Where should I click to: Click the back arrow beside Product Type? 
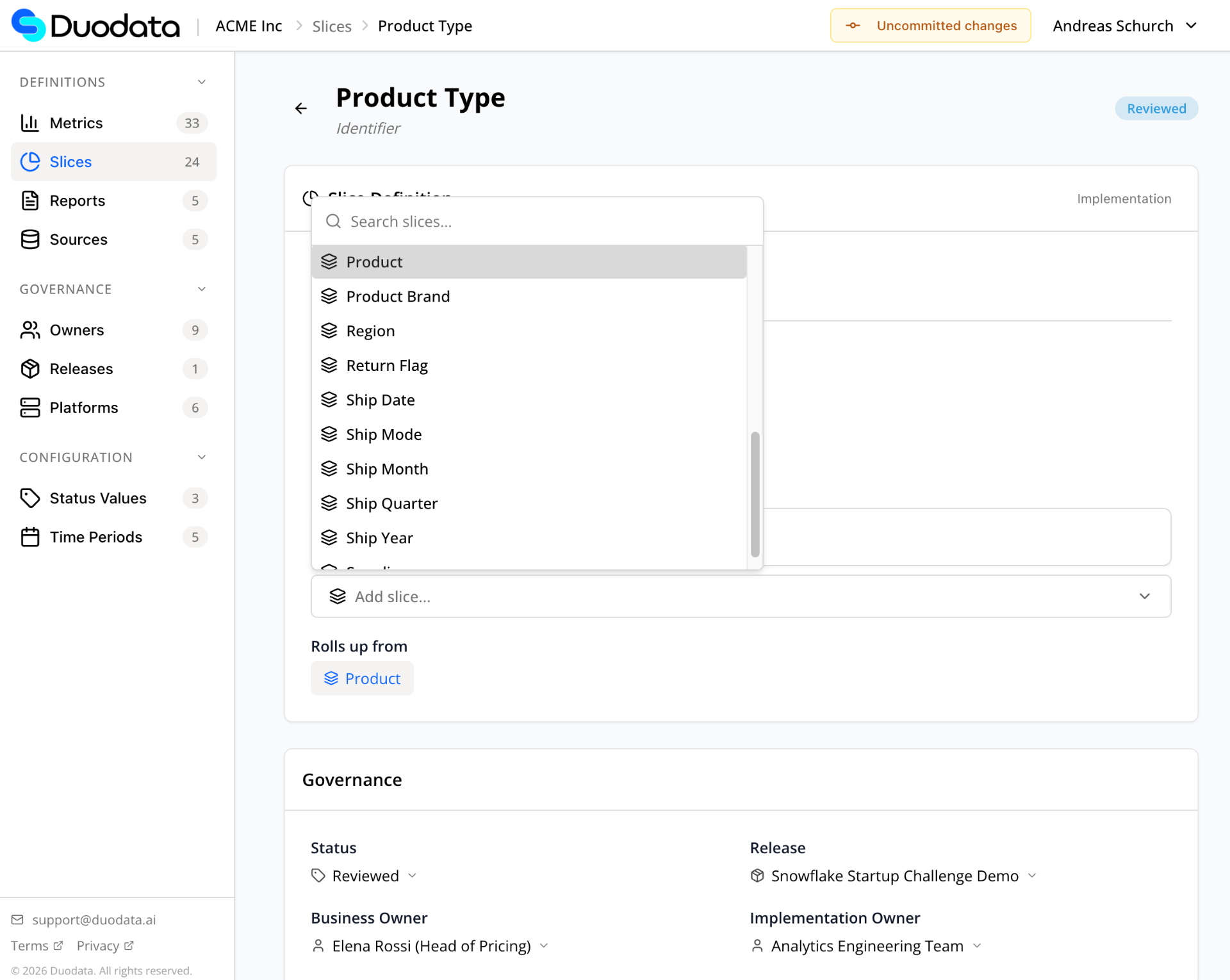click(x=301, y=108)
